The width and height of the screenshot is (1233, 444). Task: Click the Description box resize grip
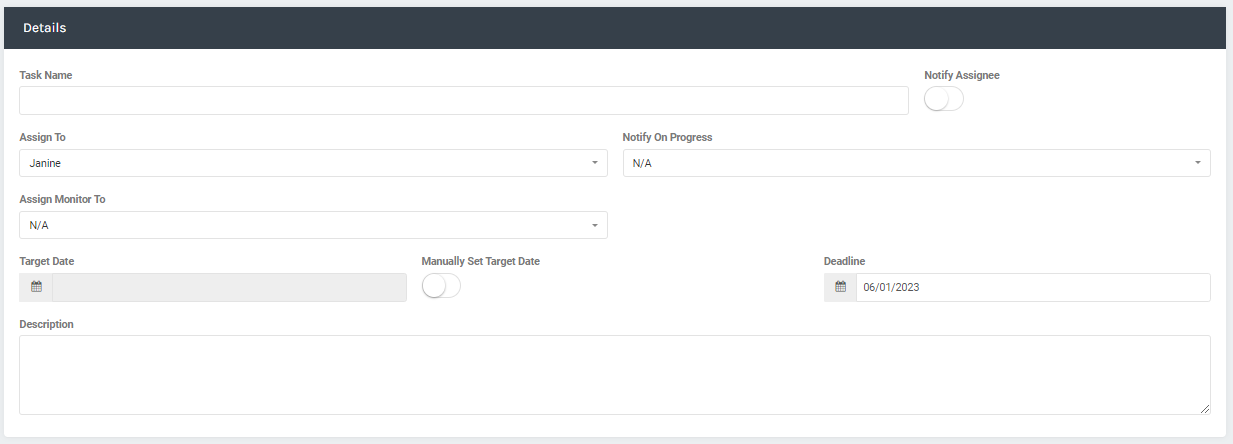[x=1205, y=409]
